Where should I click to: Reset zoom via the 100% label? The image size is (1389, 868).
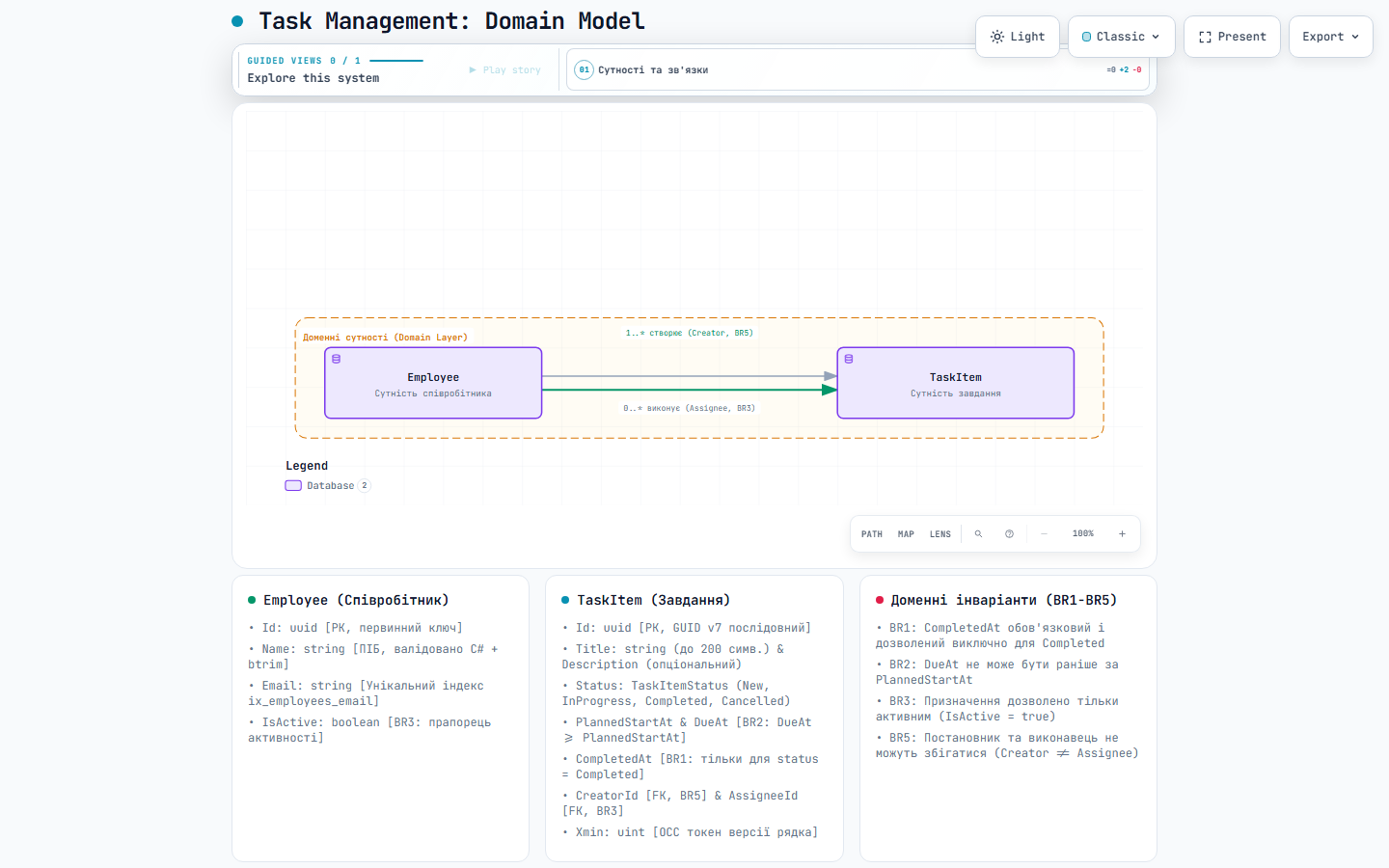1083,534
